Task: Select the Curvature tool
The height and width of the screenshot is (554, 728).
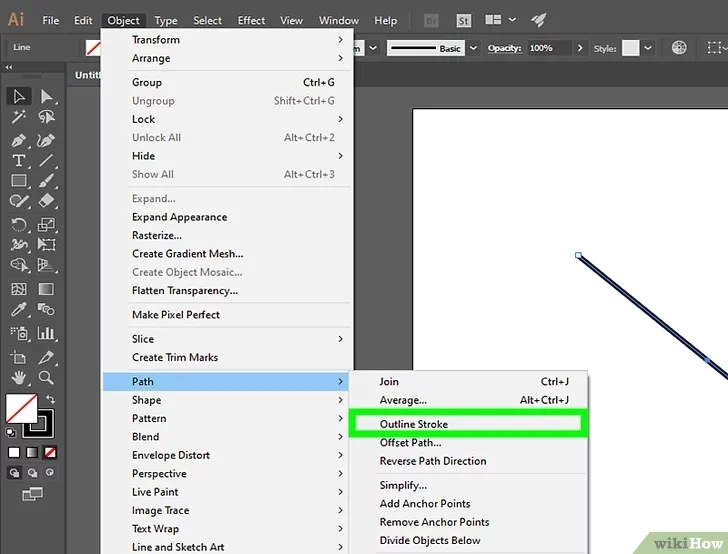Action: coord(46,140)
